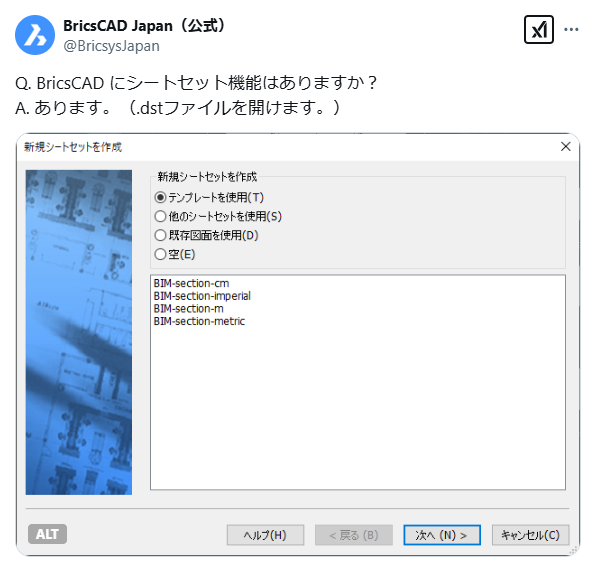Click the Grok xI icon on the post
596x563 pixels.
click(539, 30)
